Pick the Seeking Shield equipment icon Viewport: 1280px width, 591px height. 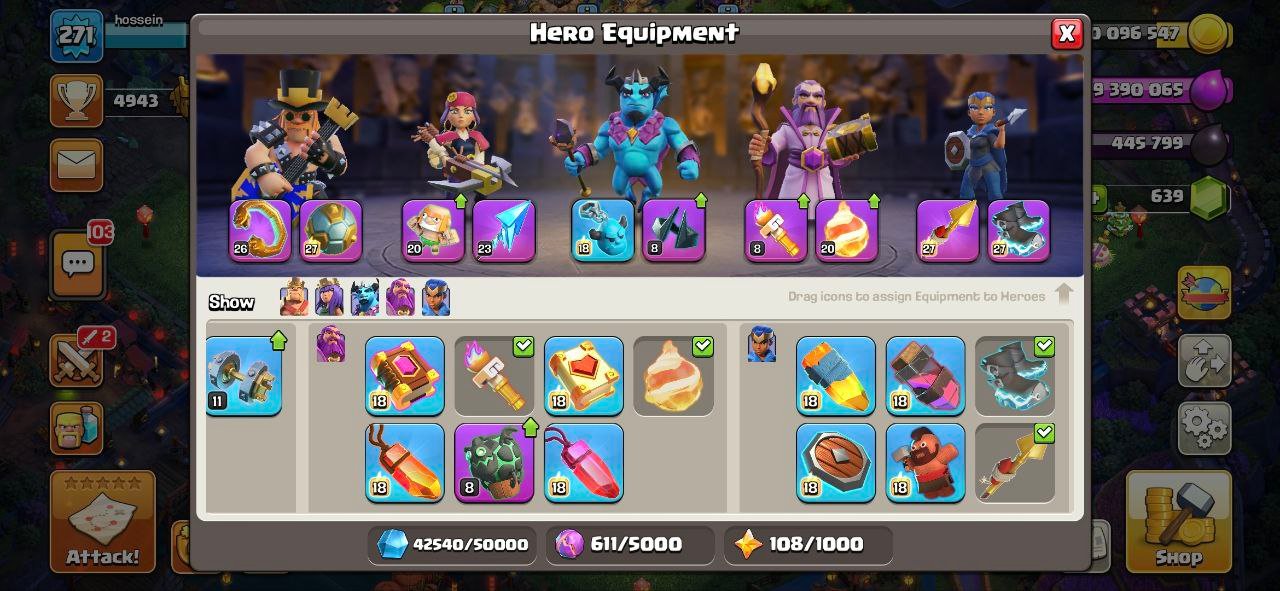pyautogui.click(x=836, y=462)
